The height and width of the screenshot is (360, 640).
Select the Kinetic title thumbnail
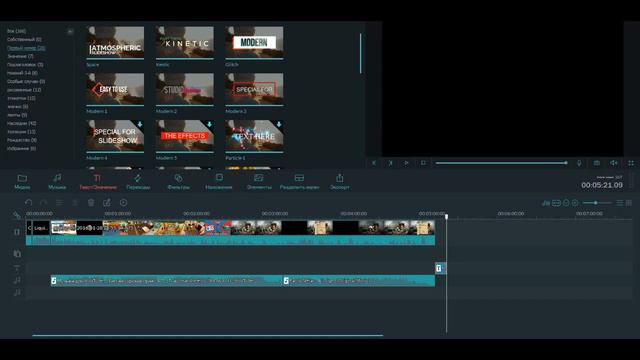tap(184, 43)
